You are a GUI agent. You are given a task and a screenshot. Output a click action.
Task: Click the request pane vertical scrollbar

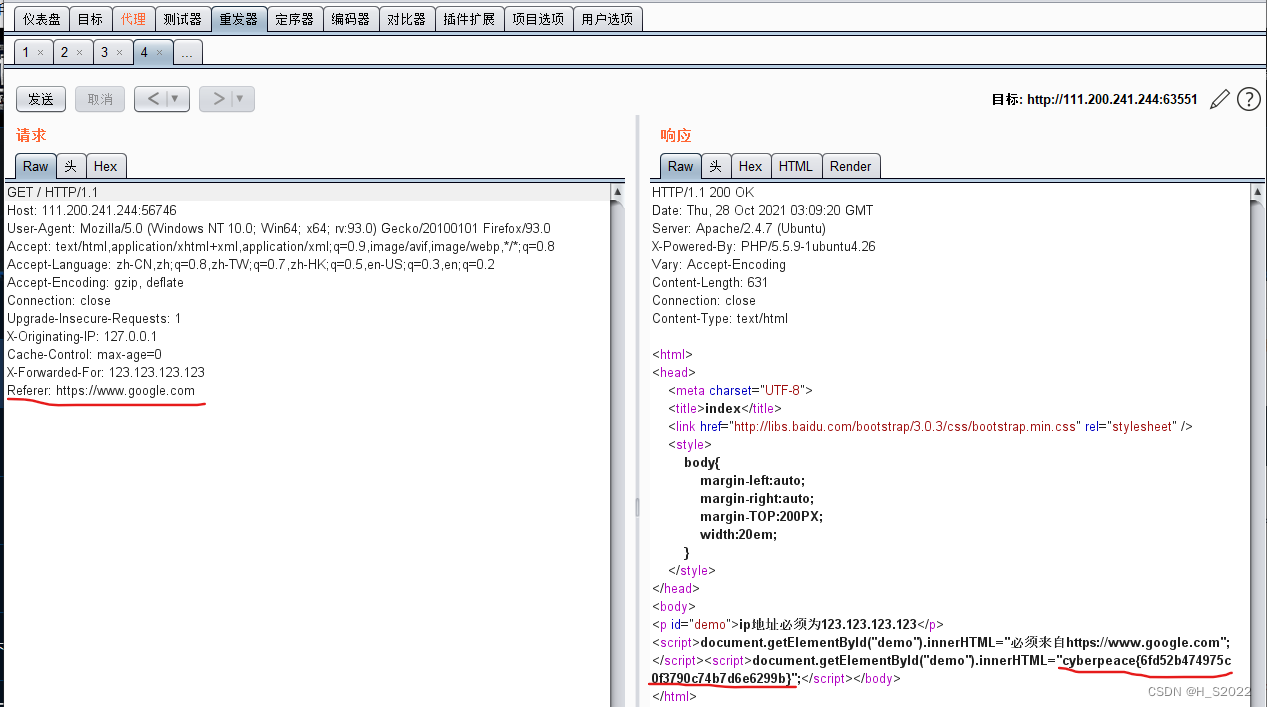point(618,445)
